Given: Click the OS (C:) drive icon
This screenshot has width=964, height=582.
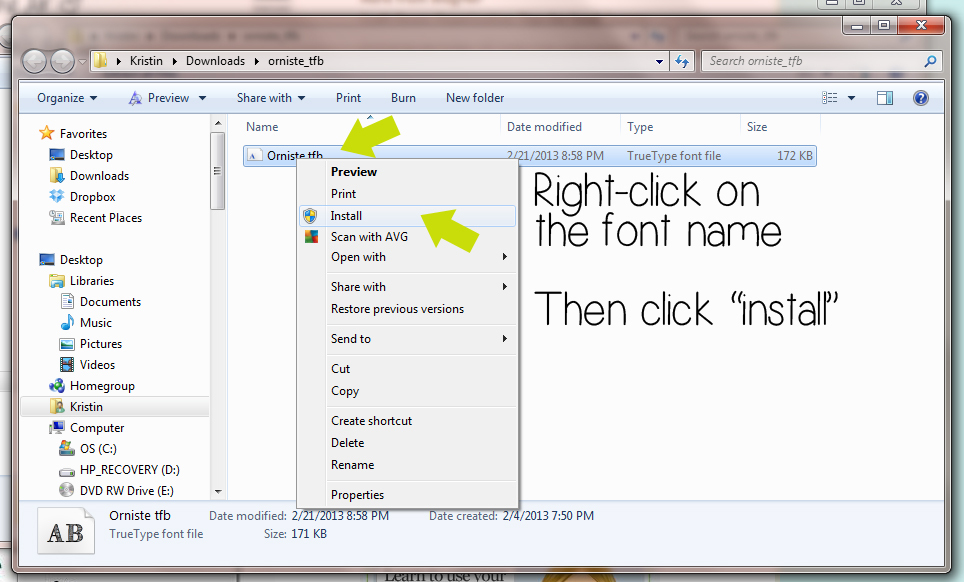Looking at the screenshot, I should coord(67,448).
